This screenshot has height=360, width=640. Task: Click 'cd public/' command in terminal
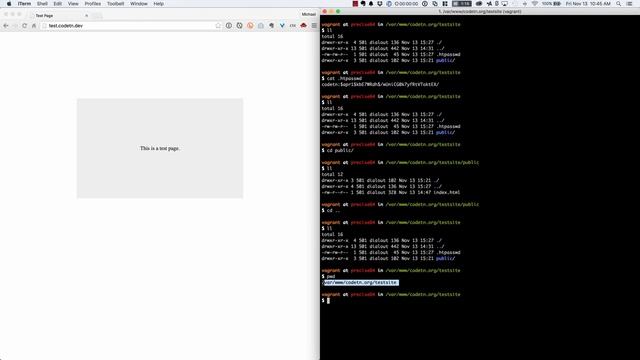(x=340, y=150)
